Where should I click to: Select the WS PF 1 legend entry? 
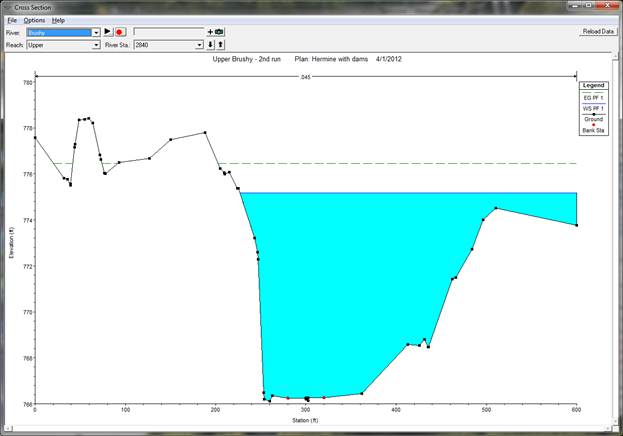(x=594, y=108)
